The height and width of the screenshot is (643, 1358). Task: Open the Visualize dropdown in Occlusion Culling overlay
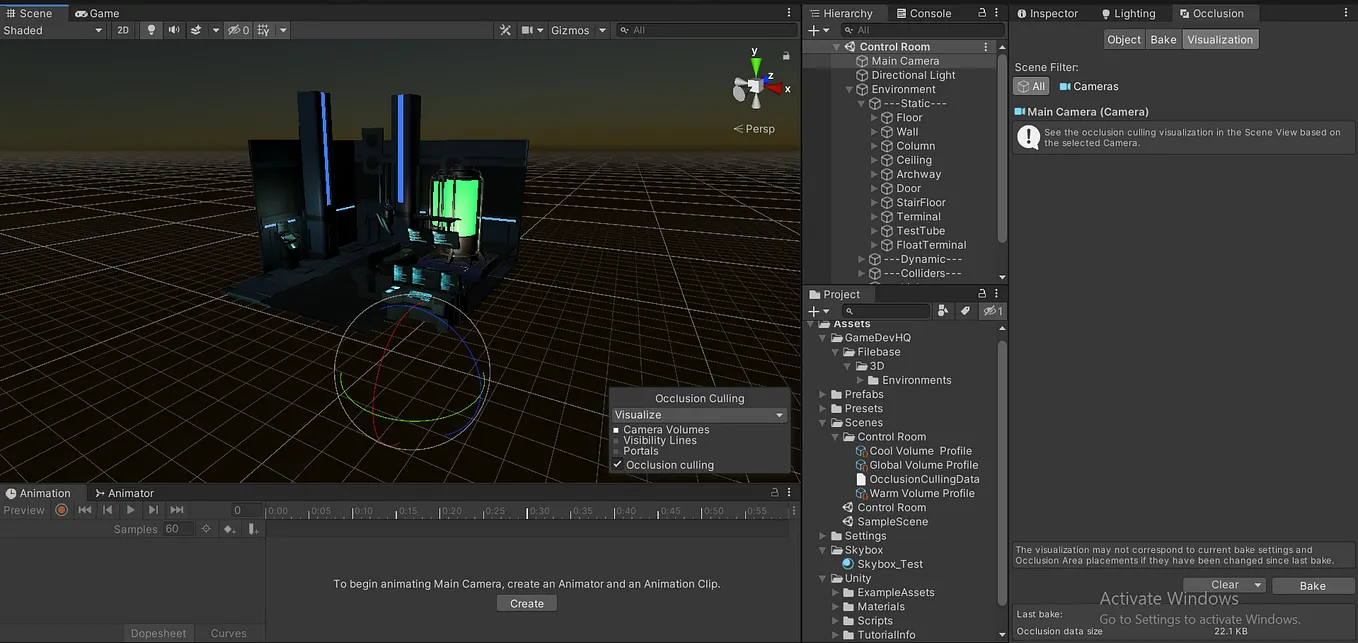(x=699, y=415)
